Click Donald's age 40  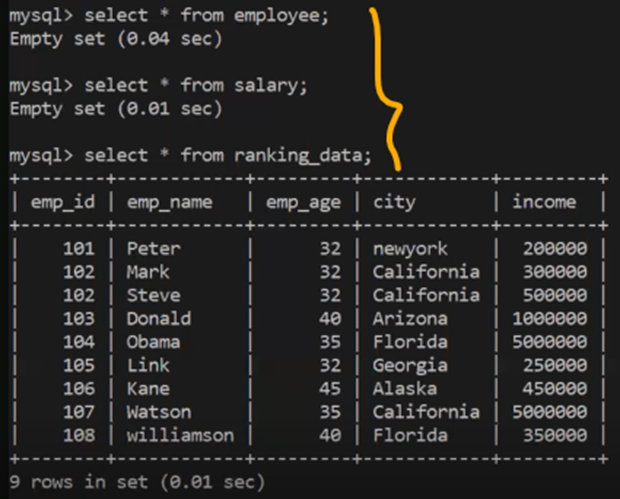tap(330, 319)
